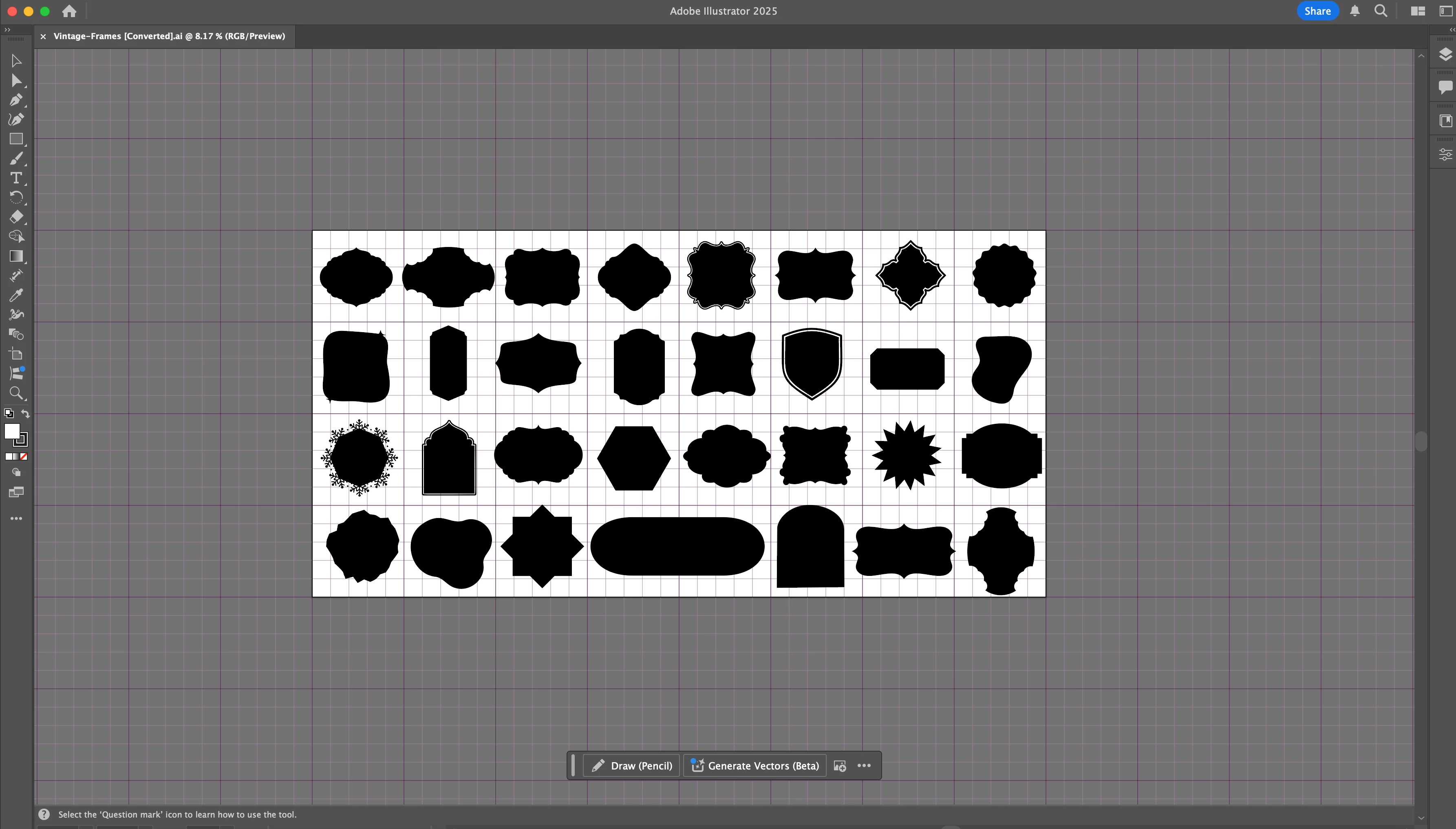Set paint to None (red slash)
The image size is (1456, 829).
coord(24,456)
